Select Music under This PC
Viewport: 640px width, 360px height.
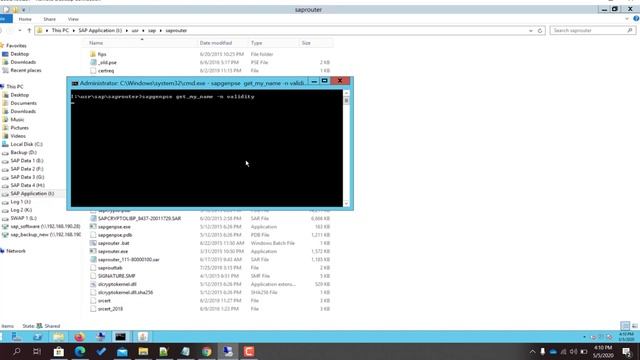17,120
